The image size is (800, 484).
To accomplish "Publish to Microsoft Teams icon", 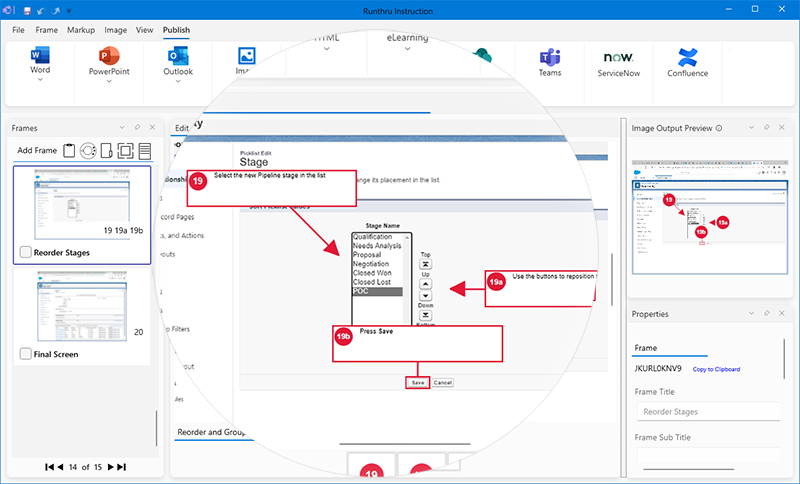I will [550, 57].
